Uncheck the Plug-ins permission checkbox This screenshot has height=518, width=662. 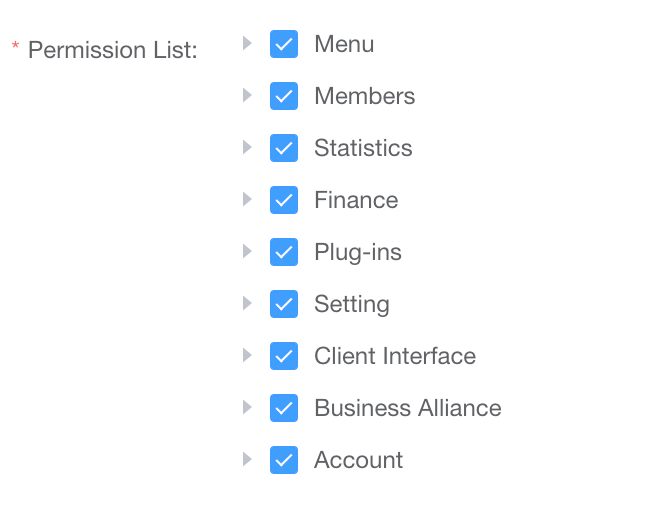point(284,252)
